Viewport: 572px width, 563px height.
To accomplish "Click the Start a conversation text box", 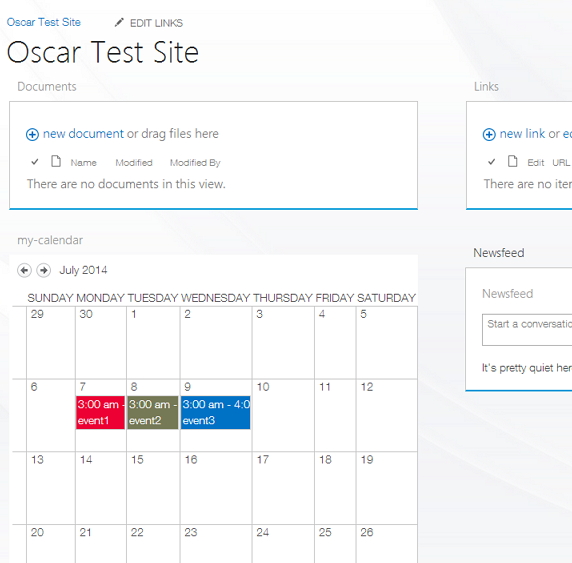I will (527, 330).
